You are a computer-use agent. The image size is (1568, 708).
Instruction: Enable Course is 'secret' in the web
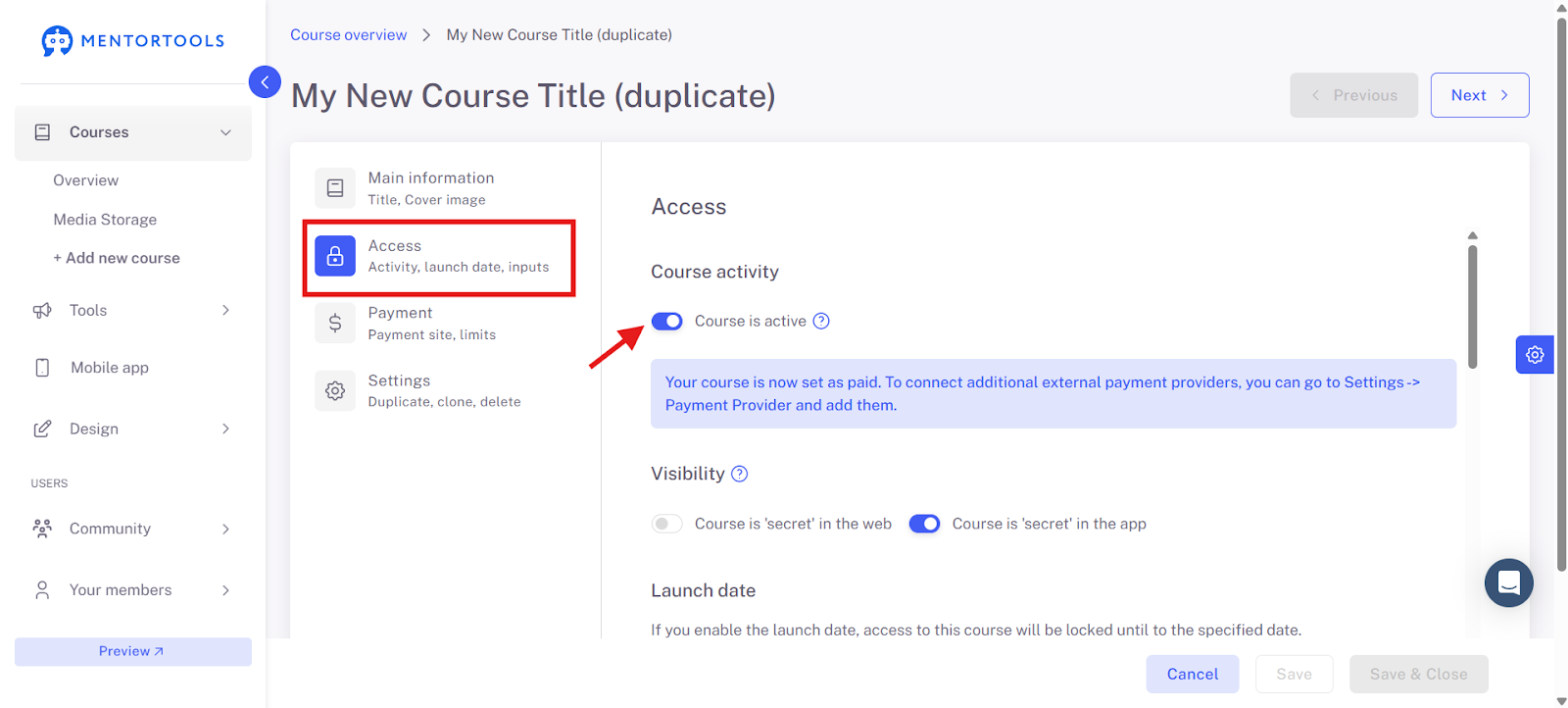[667, 524]
